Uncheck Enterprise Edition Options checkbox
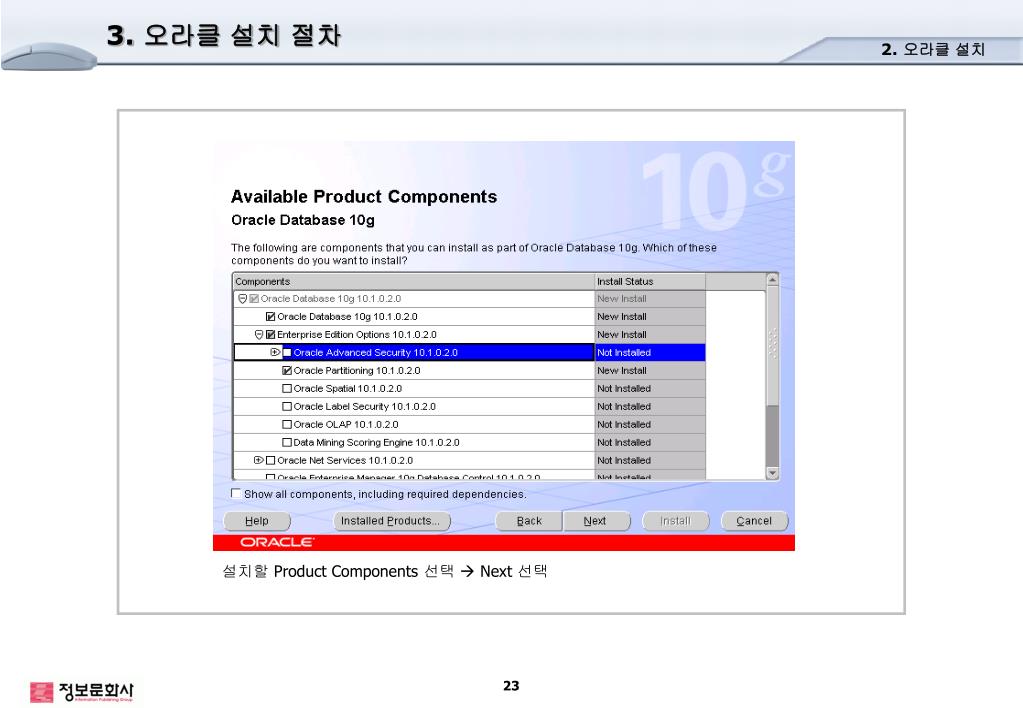 [270, 335]
